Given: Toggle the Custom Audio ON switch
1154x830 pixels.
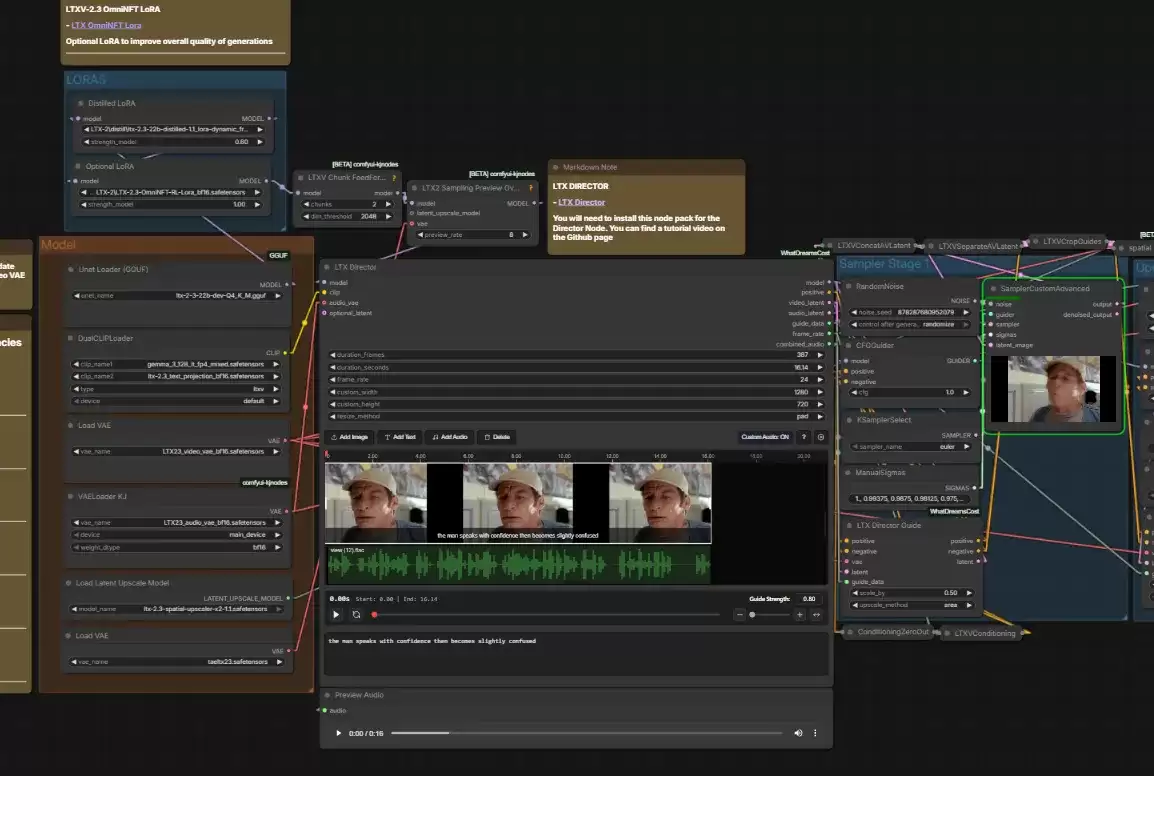Looking at the screenshot, I should pos(765,437).
